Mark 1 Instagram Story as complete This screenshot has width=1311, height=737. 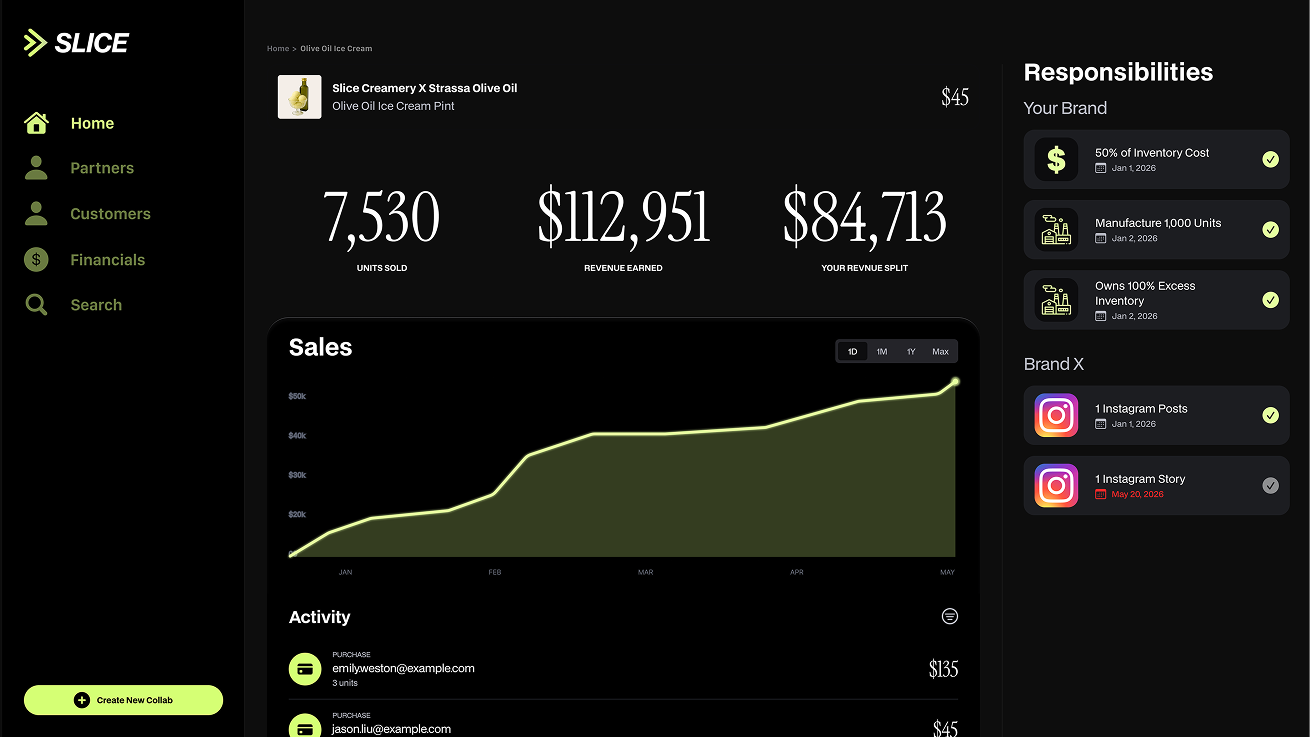pyautogui.click(x=1270, y=485)
